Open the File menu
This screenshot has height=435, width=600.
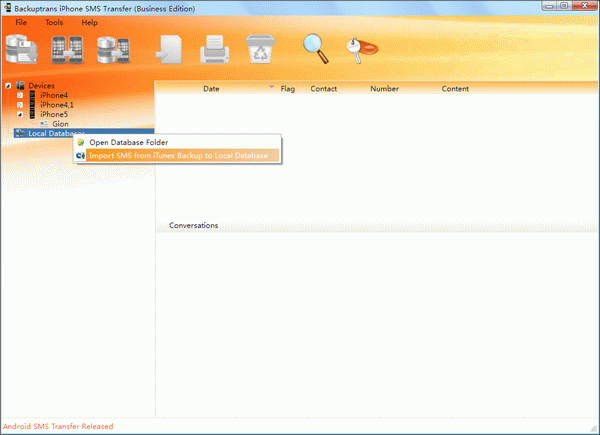pos(21,23)
